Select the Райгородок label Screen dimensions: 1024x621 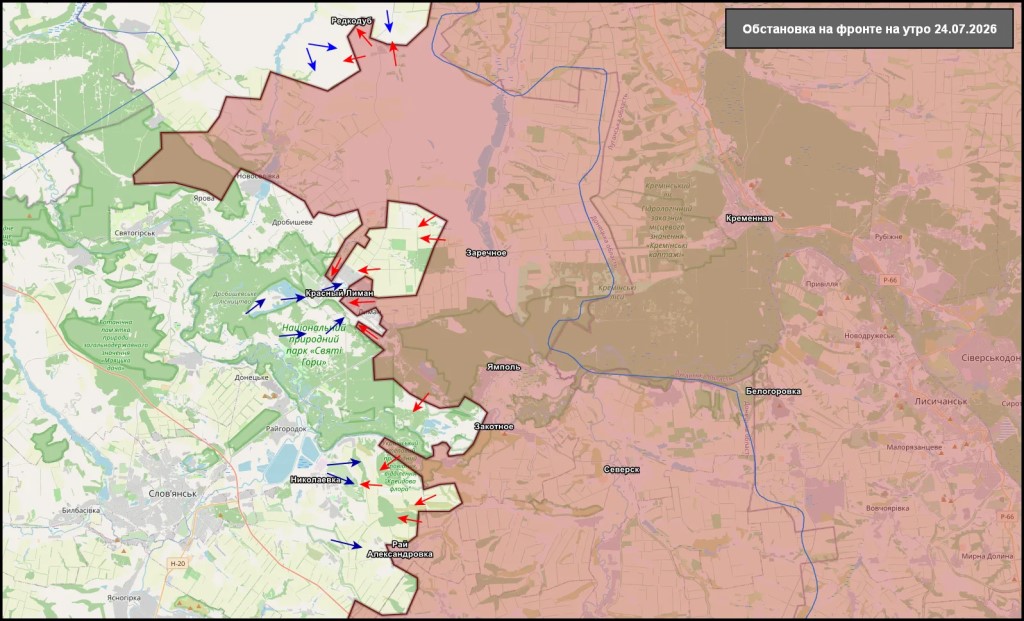click(286, 429)
